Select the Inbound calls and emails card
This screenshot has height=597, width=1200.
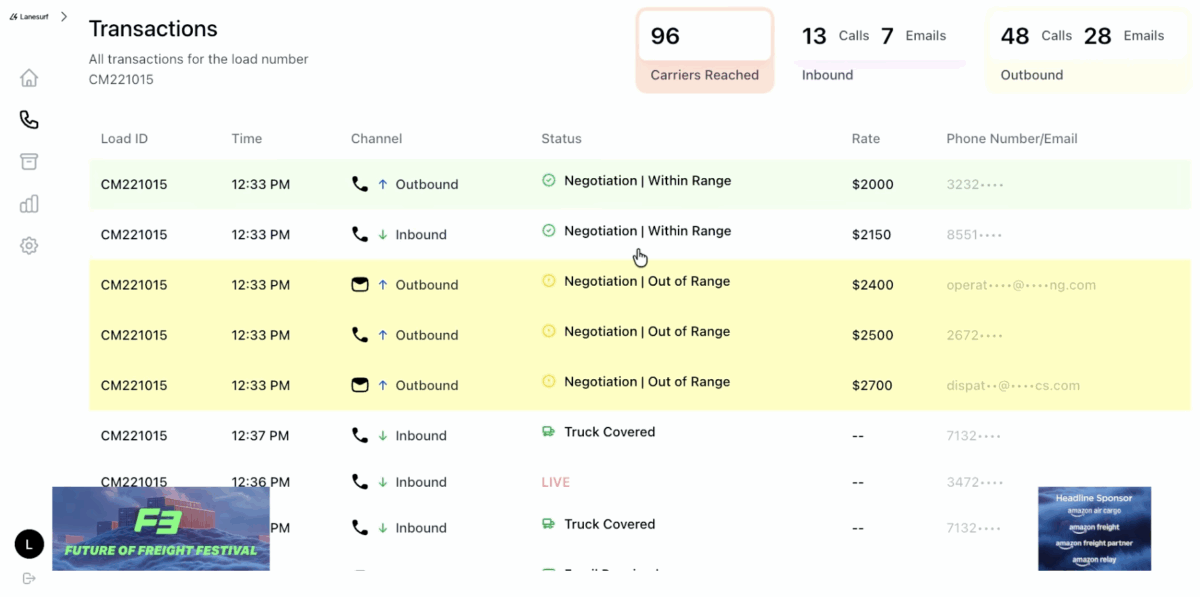click(880, 51)
